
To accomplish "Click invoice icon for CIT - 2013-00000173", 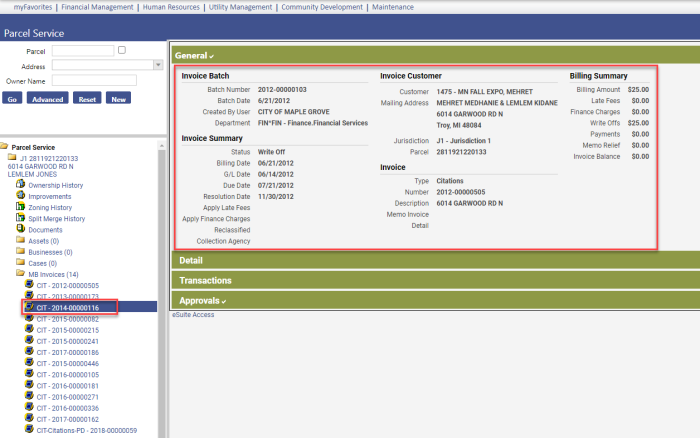I will (29, 295).
